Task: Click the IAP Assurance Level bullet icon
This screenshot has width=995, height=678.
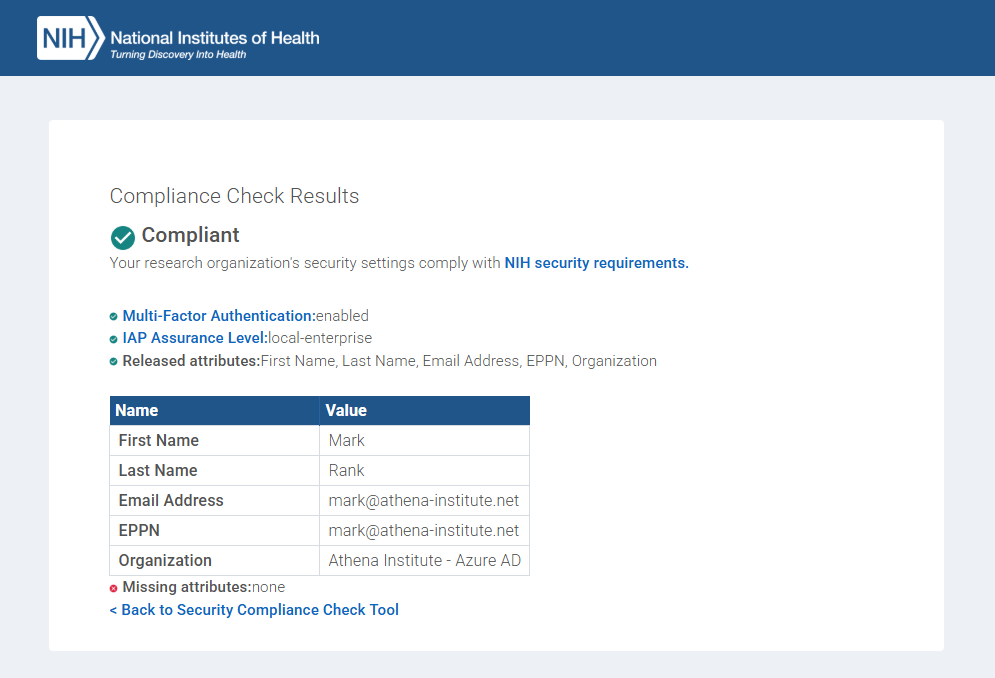Action: click(114, 339)
